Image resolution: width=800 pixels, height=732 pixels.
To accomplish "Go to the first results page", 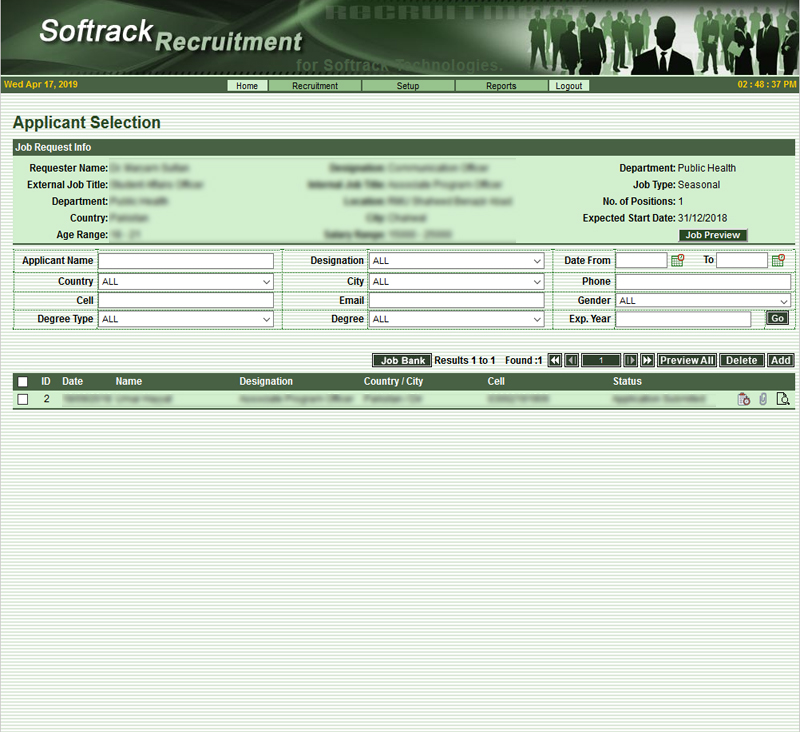I will 555,360.
